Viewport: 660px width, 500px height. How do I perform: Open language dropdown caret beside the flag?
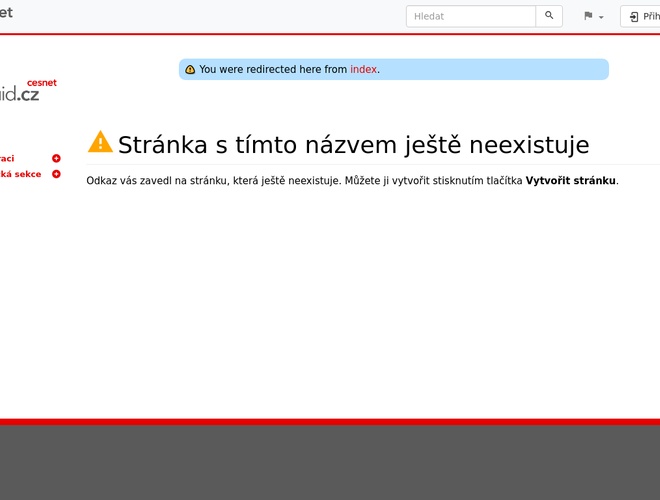coord(601,18)
